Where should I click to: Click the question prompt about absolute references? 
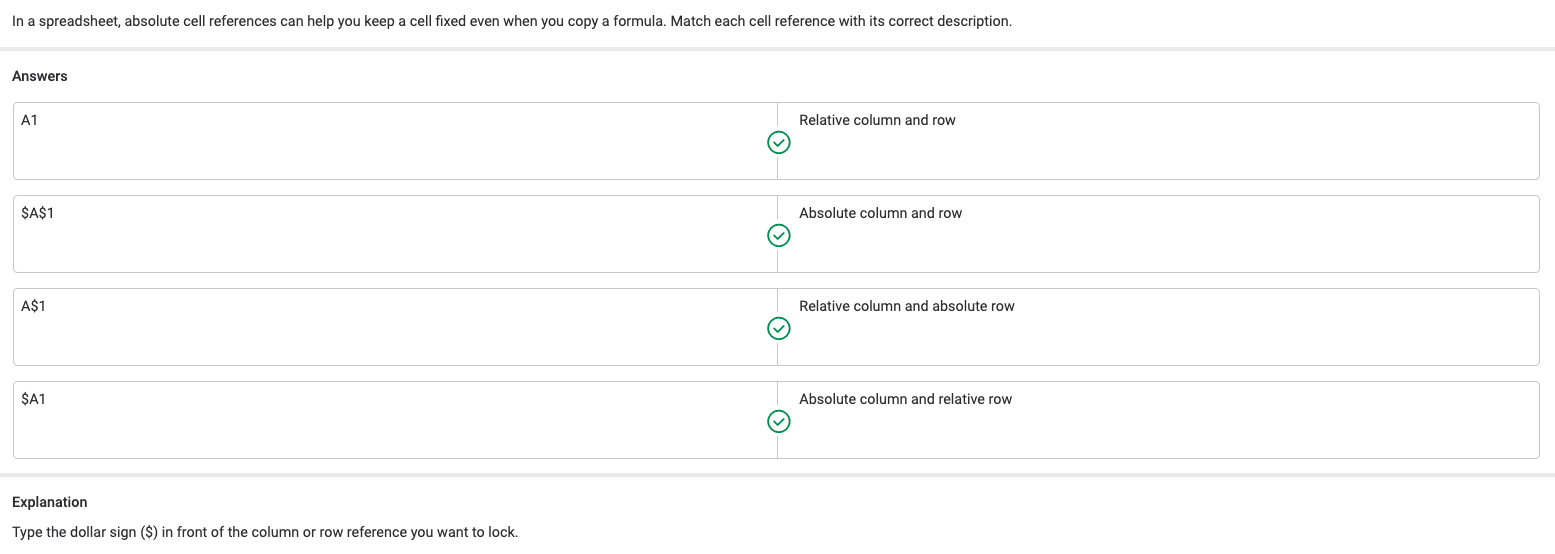coord(512,21)
